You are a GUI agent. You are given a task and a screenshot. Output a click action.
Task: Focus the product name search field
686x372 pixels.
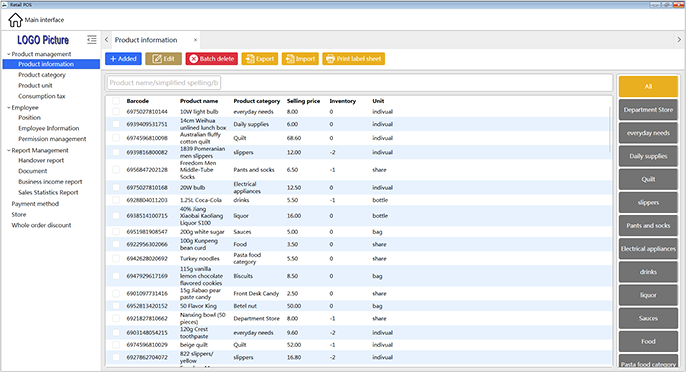pyautogui.click(x=163, y=83)
